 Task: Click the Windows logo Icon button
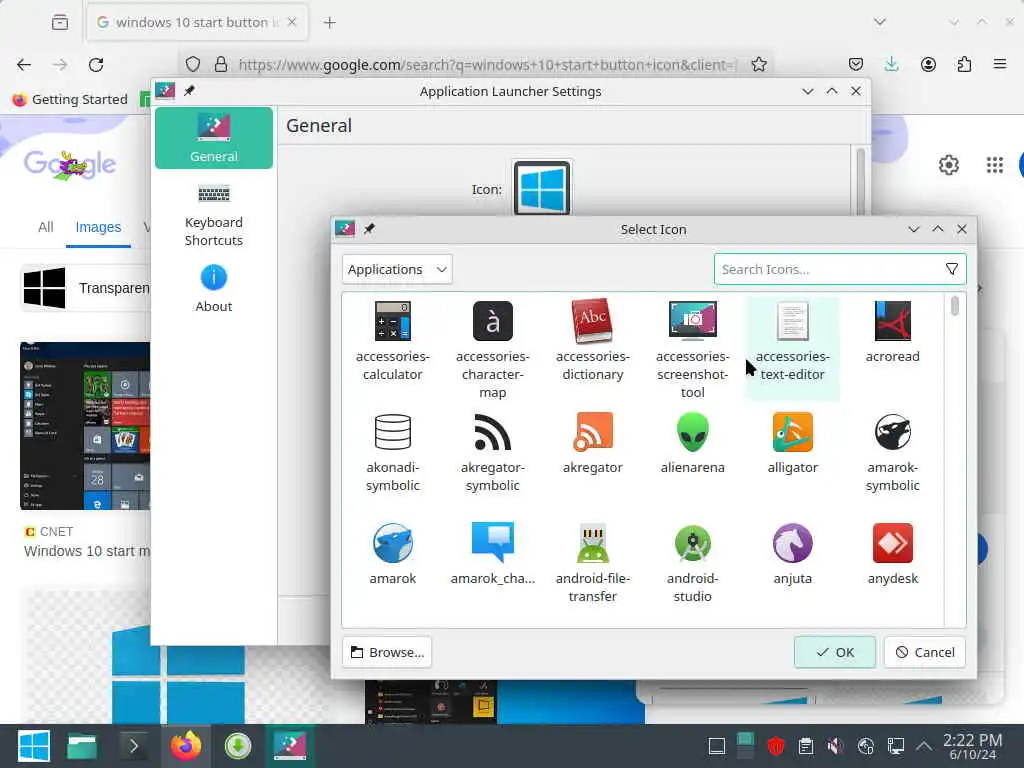tap(541, 188)
